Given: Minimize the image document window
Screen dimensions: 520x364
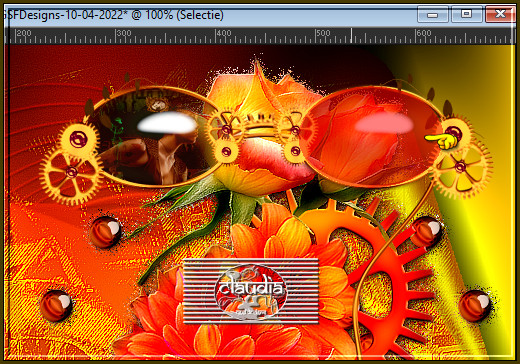Looking at the screenshot, I should [x=432, y=14].
